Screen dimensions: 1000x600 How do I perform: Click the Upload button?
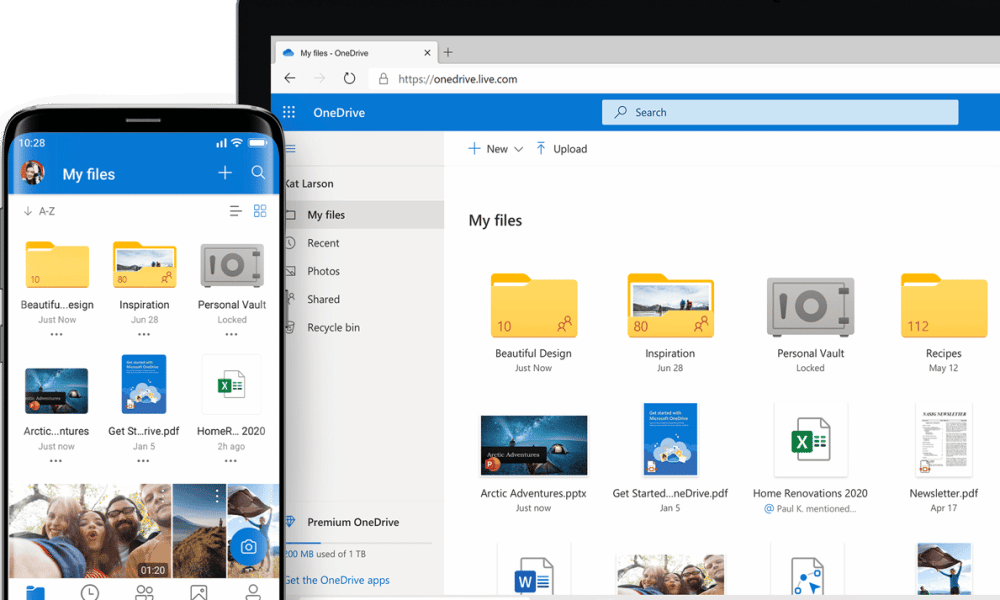(x=561, y=149)
